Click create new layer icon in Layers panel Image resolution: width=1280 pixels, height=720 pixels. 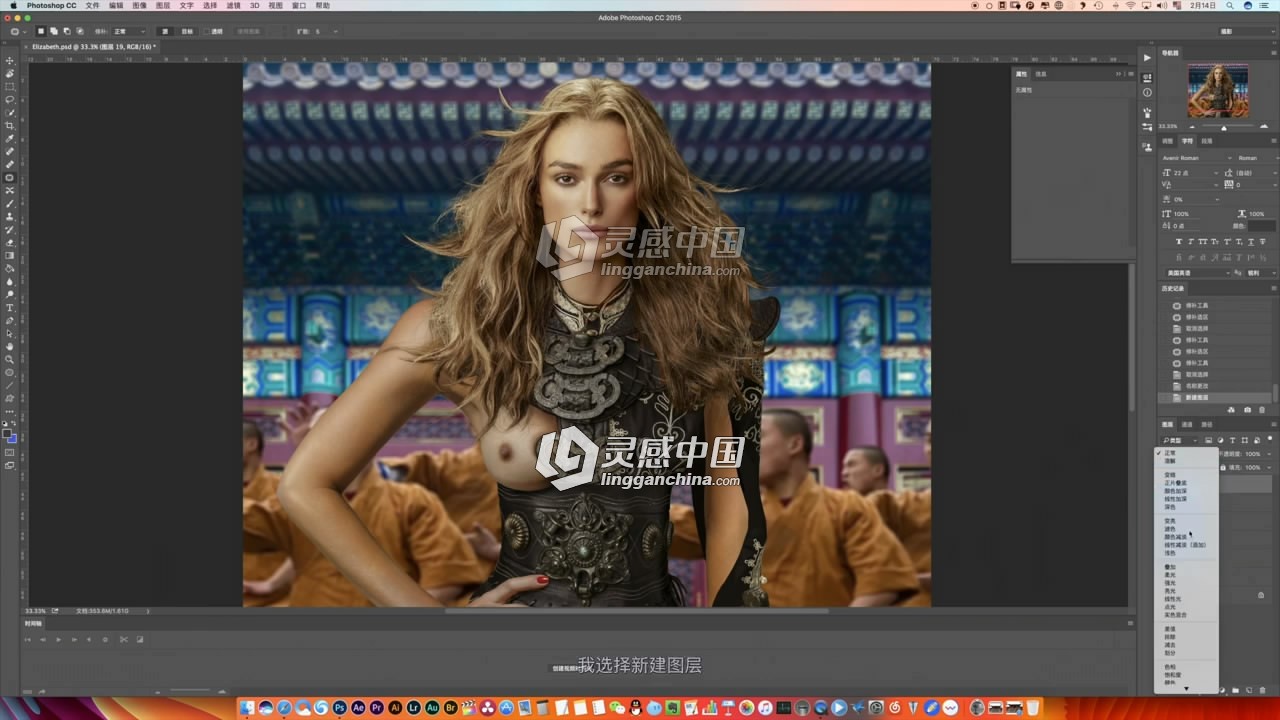pyautogui.click(x=1247, y=691)
